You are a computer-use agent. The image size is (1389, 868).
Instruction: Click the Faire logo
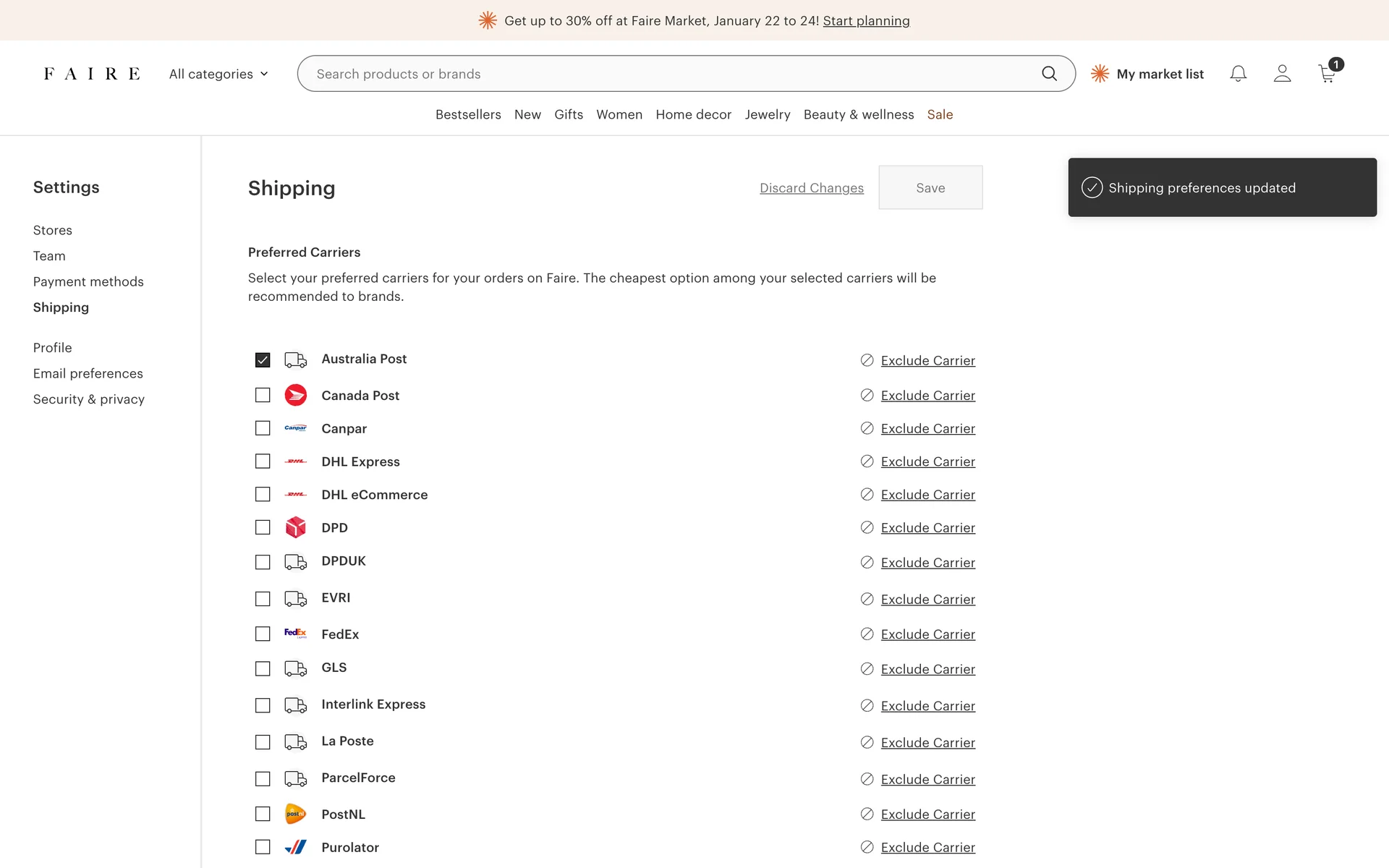click(x=92, y=74)
